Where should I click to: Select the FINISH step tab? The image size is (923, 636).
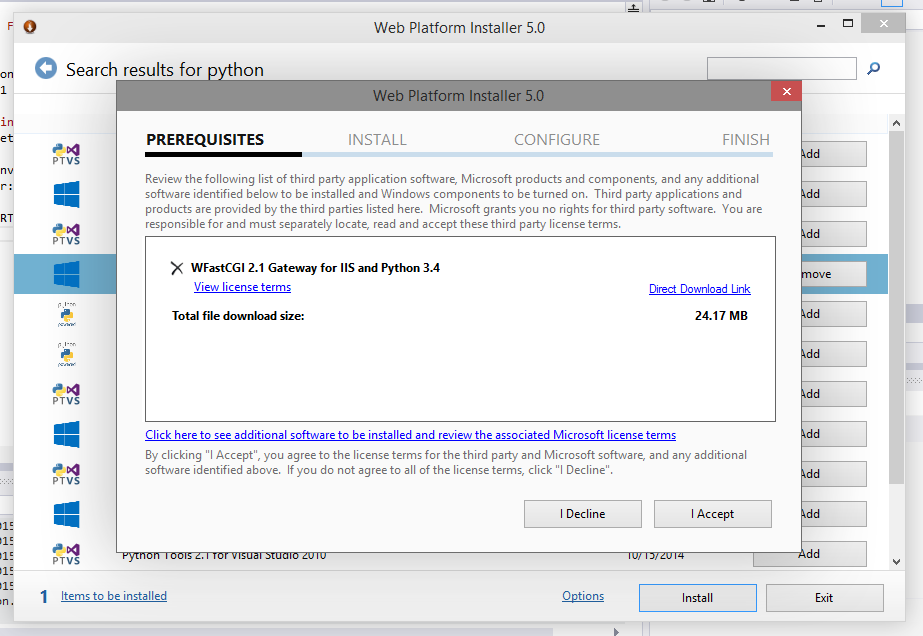click(746, 140)
